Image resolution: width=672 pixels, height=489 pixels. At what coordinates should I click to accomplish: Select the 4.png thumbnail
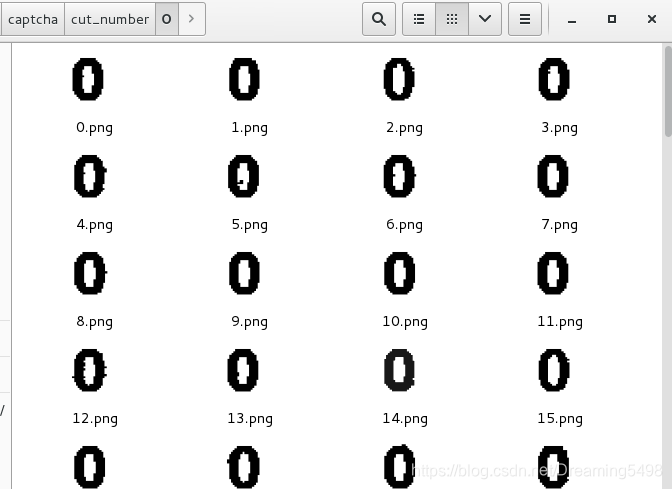pyautogui.click(x=90, y=176)
